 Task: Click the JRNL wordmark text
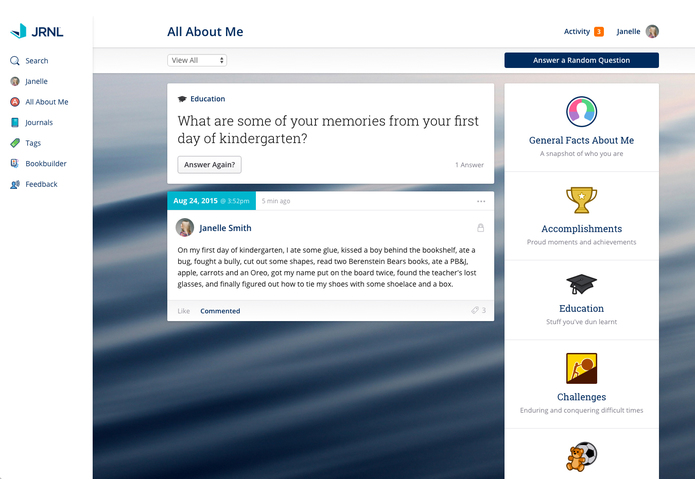tap(47, 32)
